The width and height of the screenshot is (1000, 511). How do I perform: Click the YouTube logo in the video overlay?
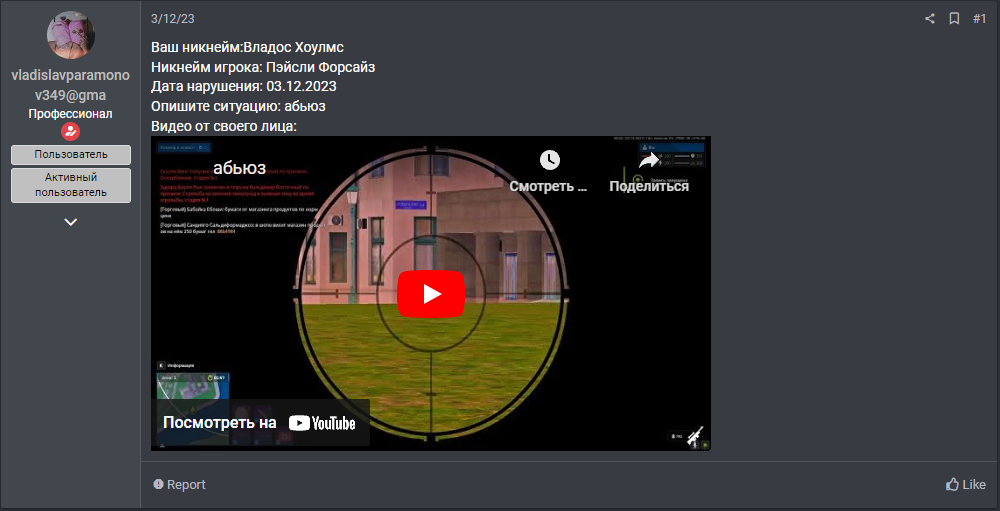(x=322, y=423)
